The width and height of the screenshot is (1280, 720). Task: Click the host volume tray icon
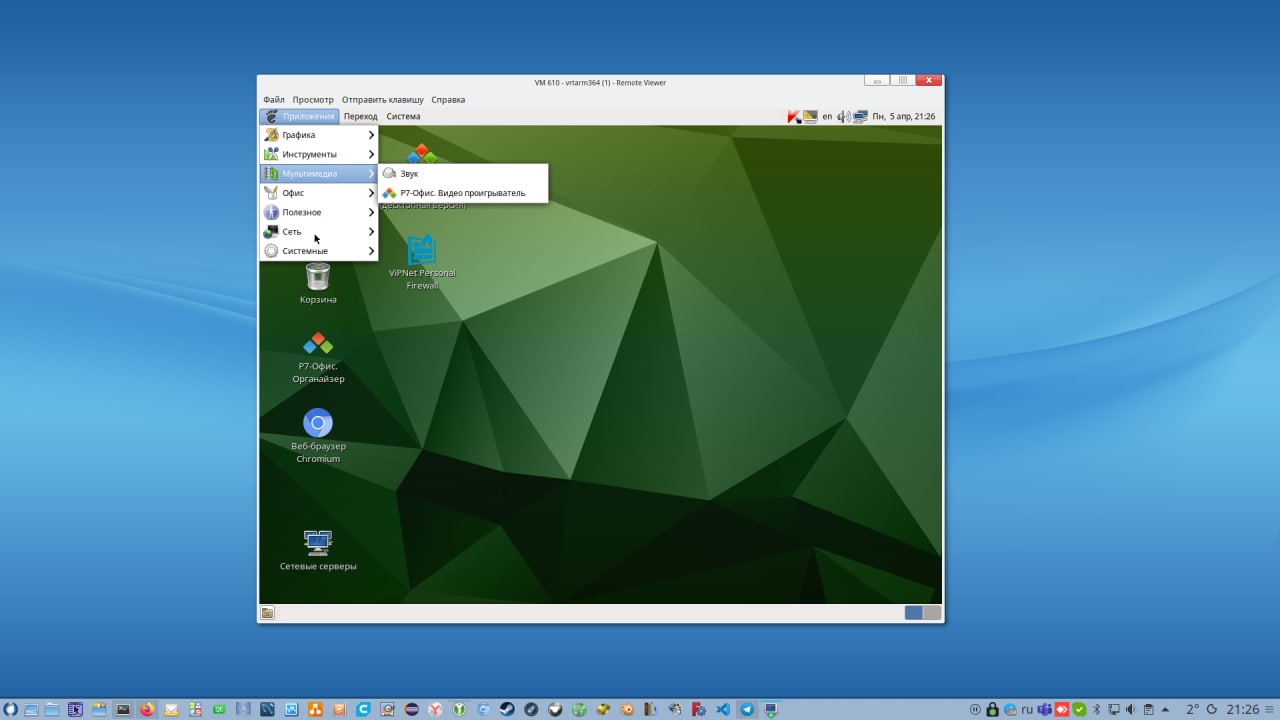point(1131,709)
